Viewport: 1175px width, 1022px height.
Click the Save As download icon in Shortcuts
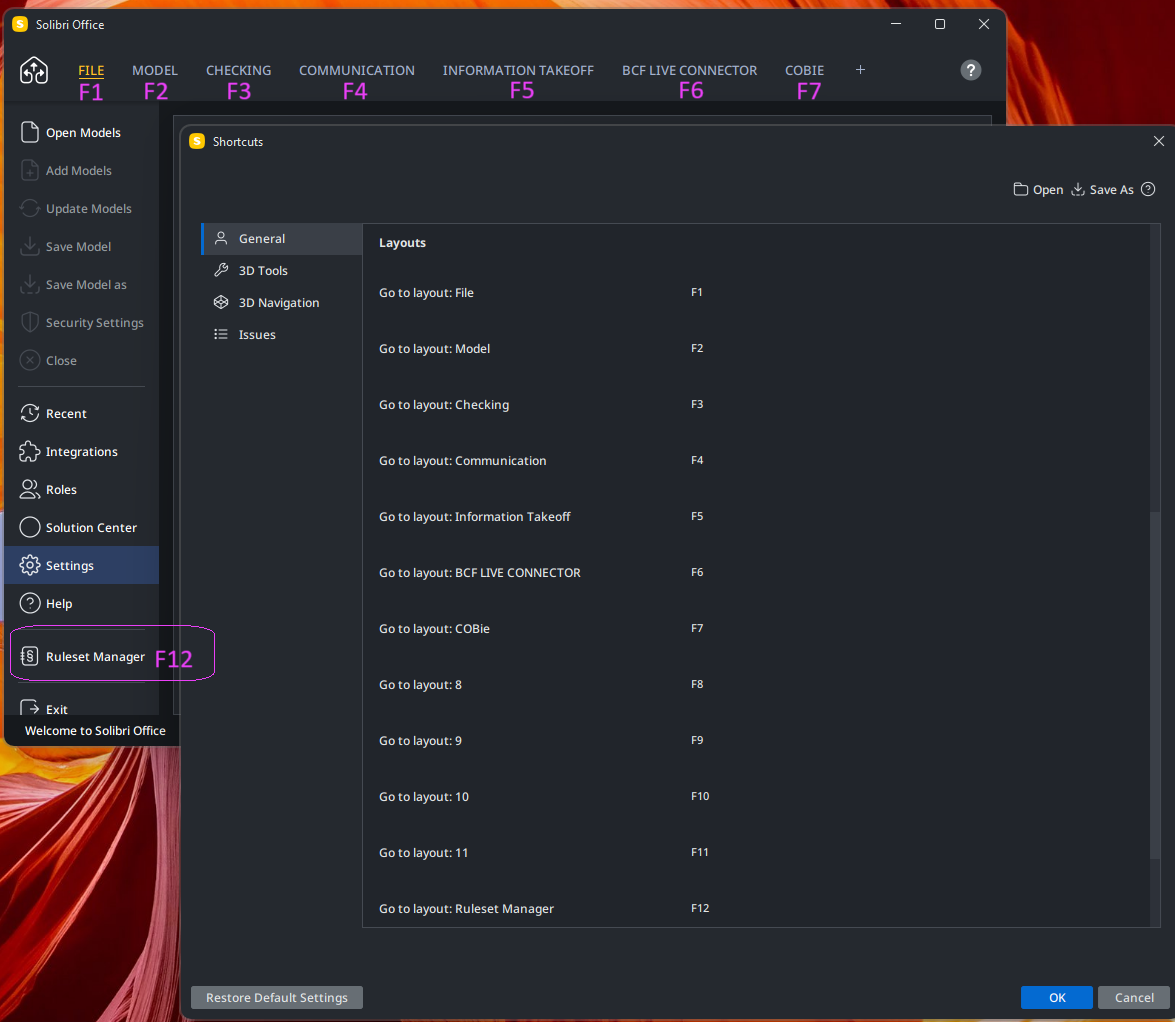tap(1078, 190)
